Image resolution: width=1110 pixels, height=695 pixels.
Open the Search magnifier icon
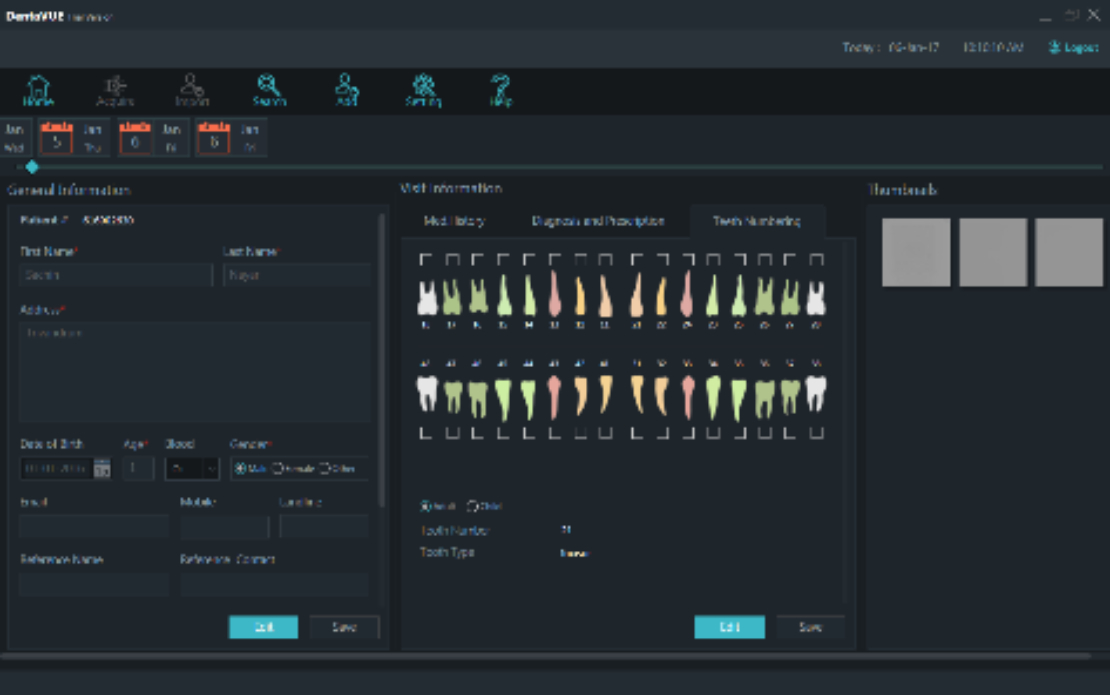[x=269, y=91]
